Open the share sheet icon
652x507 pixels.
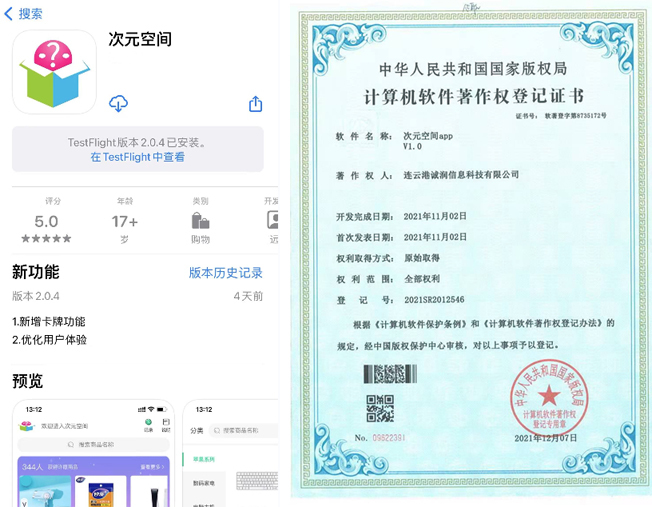pos(255,104)
